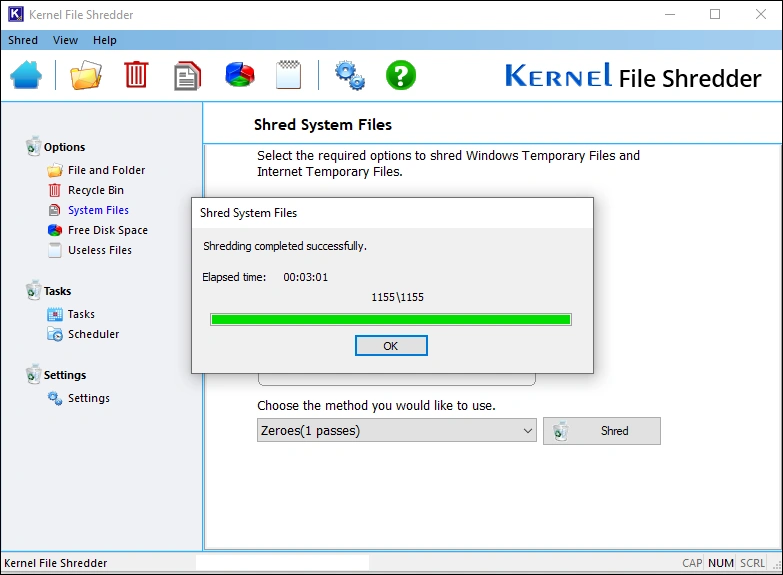This screenshot has width=783, height=575.
Task: Open Settings item in the sidebar
Action: point(88,398)
